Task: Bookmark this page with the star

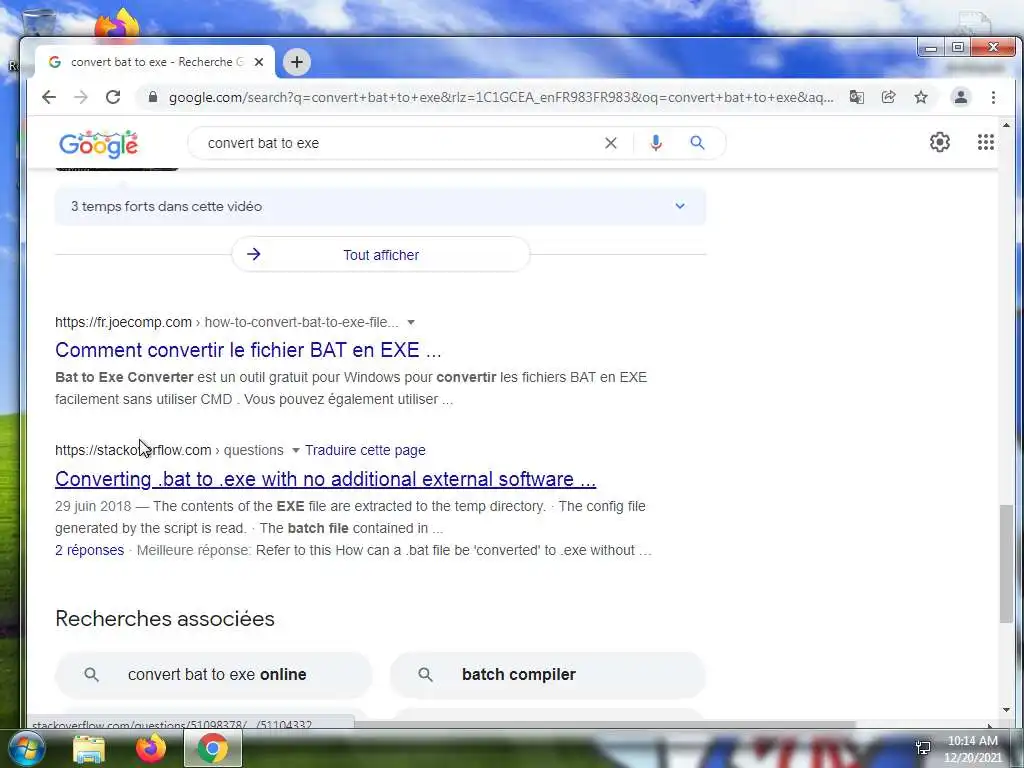Action: coord(921,97)
